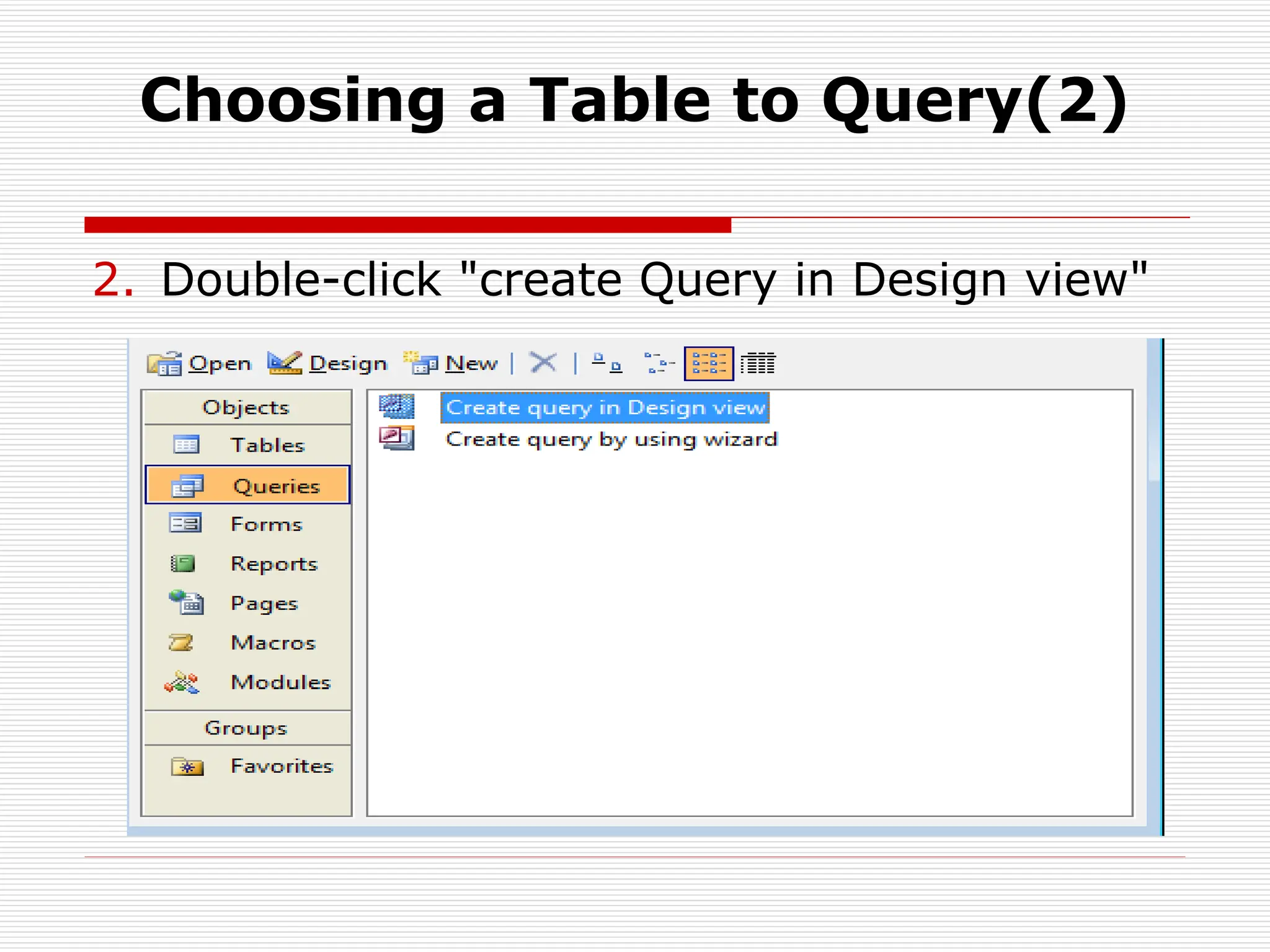Switch to Small Icons view
The height and width of the screenshot is (952, 1270).
pos(659,363)
